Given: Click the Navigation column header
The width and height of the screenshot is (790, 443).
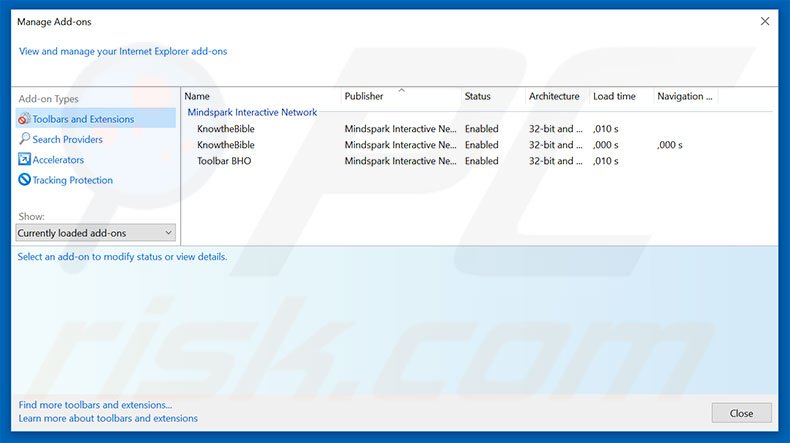Looking at the screenshot, I should 686,96.
